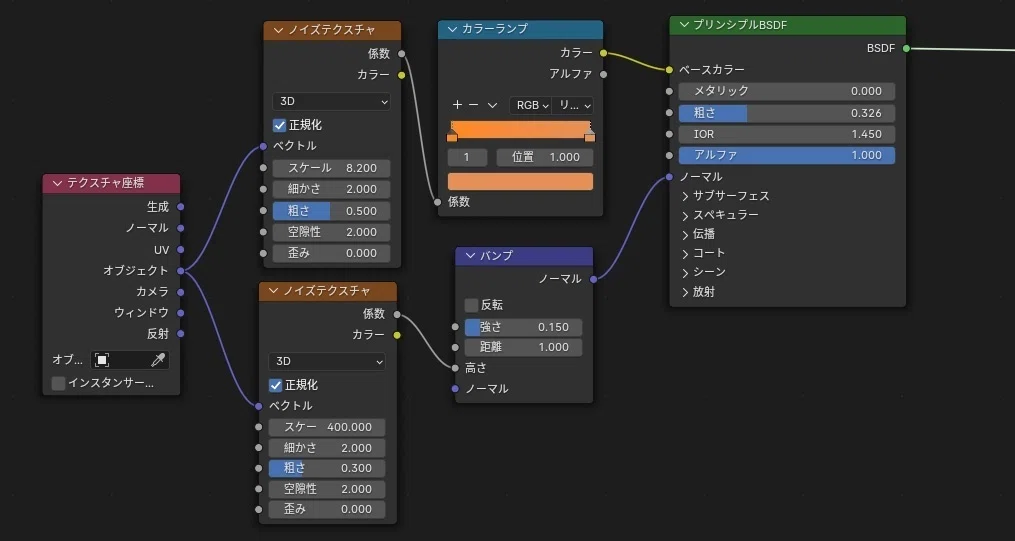Image resolution: width=1015 pixels, height=541 pixels.
Task: Click the eyedropper icon in テクスチャ座標 node
Action: point(158,360)
